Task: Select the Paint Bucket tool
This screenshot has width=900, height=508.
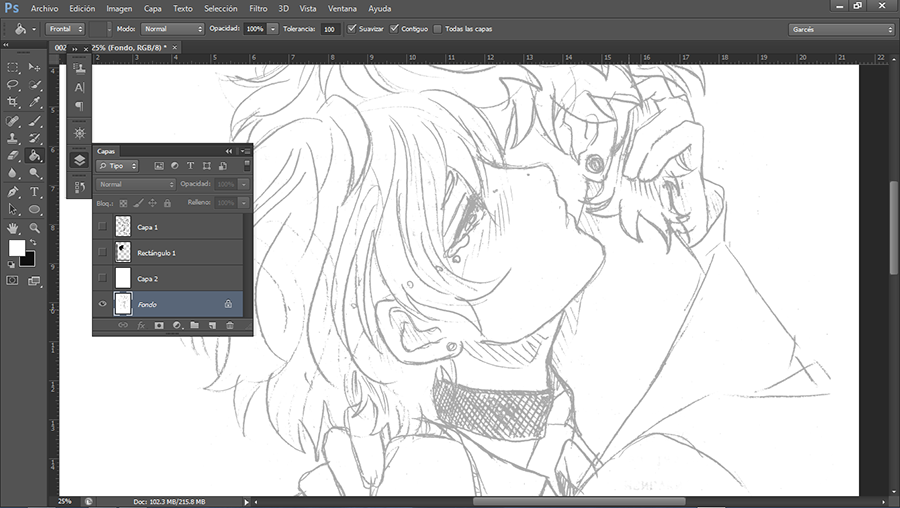Action: tap(34, 155)
